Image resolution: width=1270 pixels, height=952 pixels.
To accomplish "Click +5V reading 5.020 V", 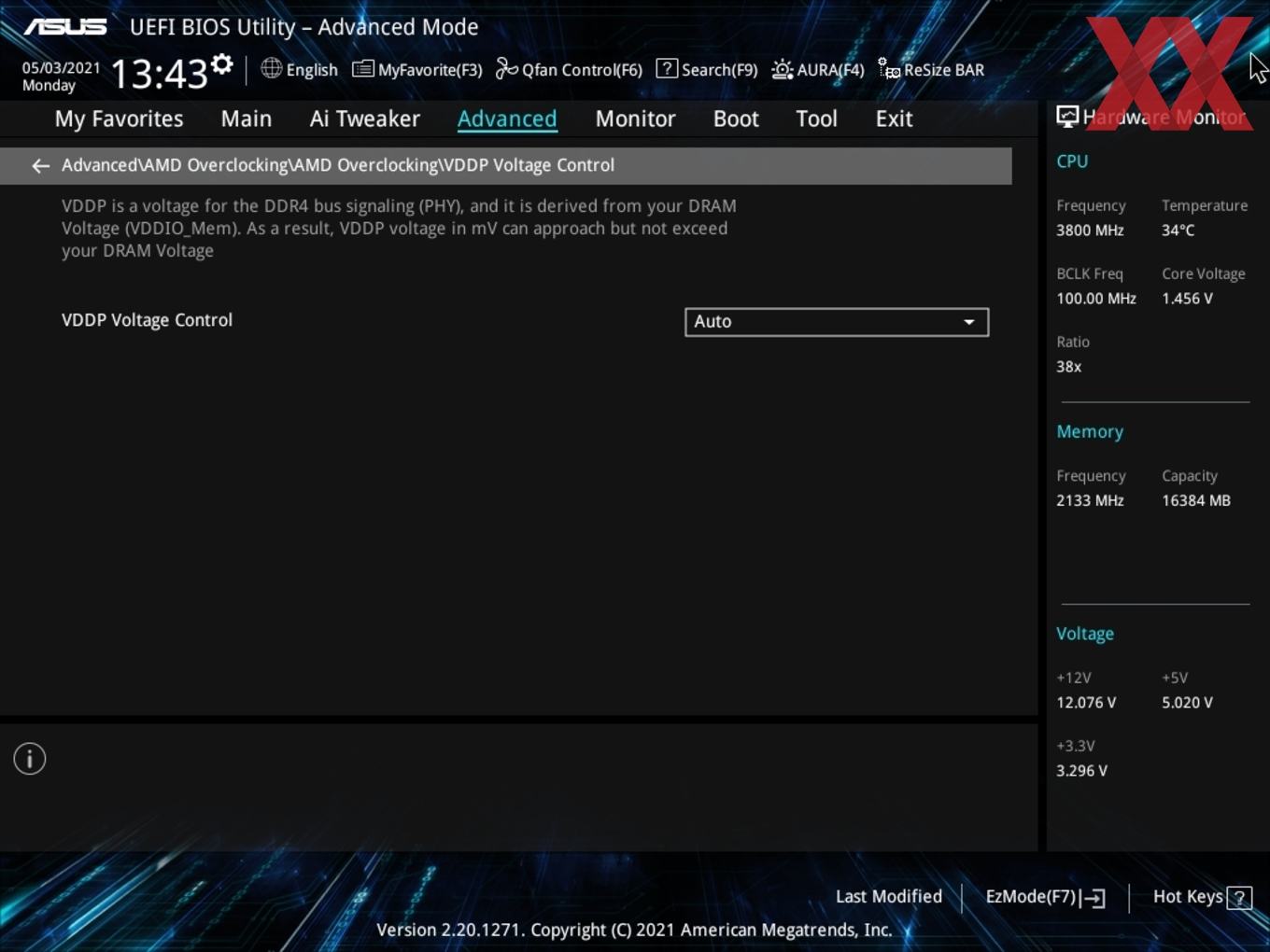I will 1187,703.
